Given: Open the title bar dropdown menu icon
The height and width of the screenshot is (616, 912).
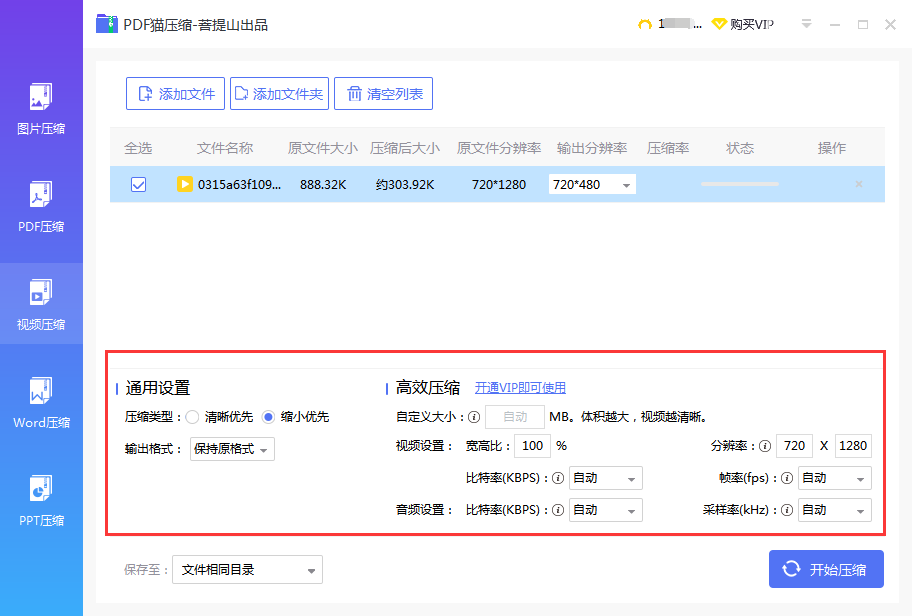Looking at the screenshot, I should [x=806, y=24].
